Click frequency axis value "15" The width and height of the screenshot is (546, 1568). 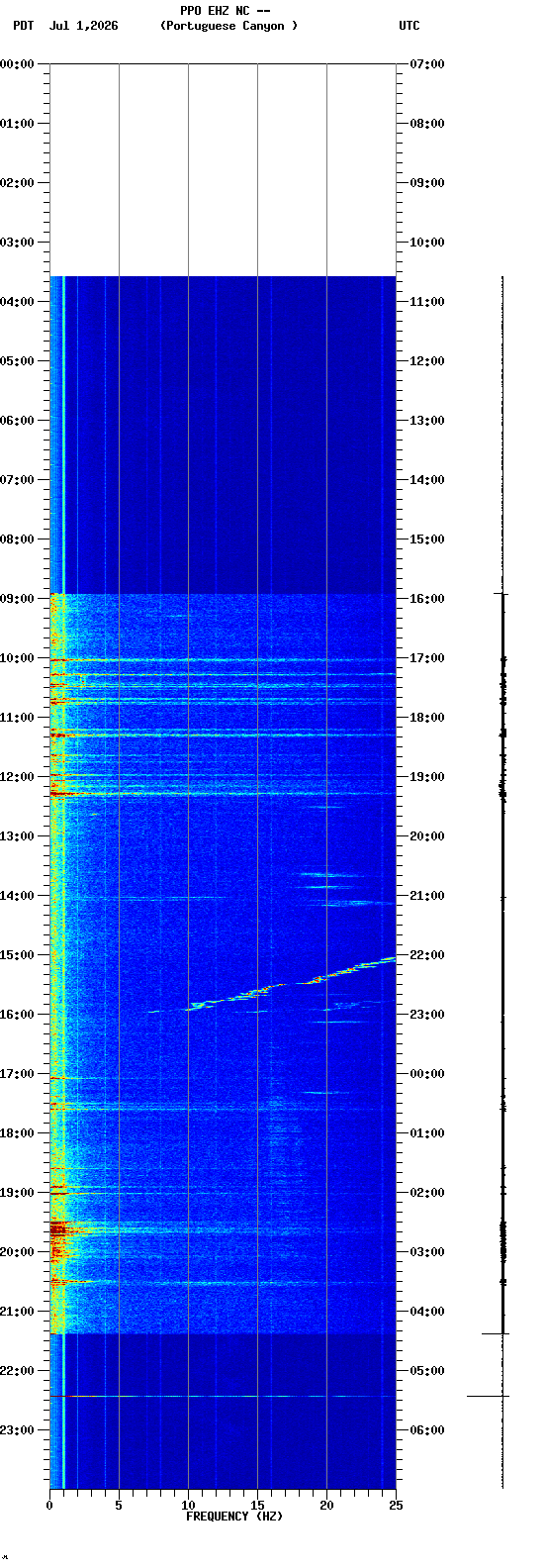pyautogui.click(x=257, y=1506)
